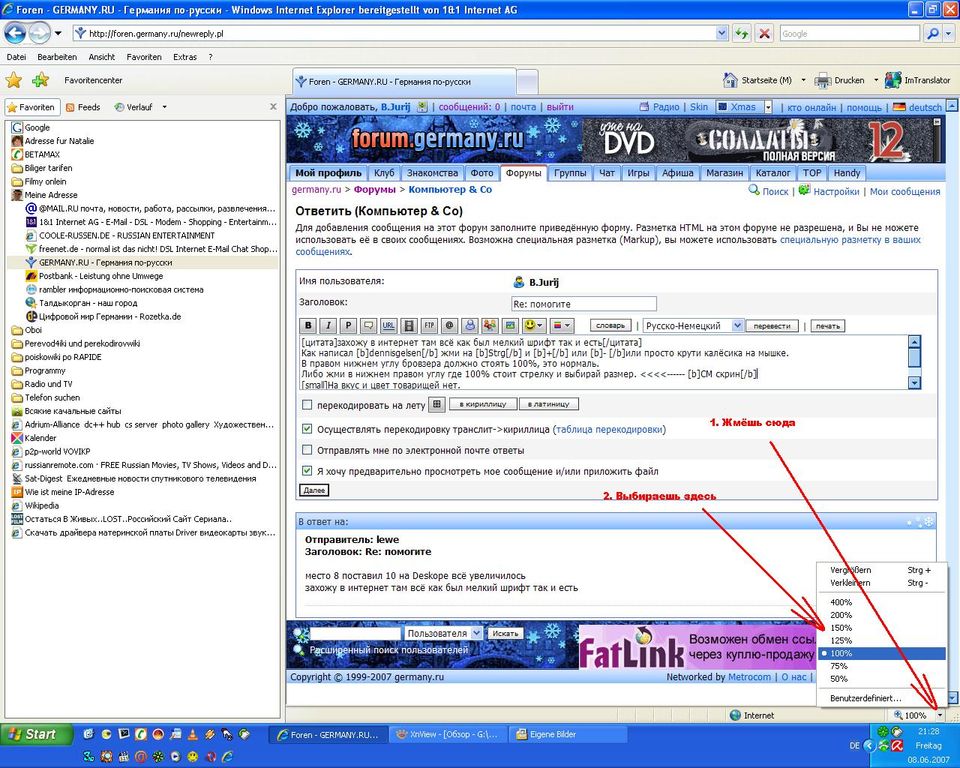Click the словарь button
Image resolution: width=960 pixels, height=768 pixels.
610,325
